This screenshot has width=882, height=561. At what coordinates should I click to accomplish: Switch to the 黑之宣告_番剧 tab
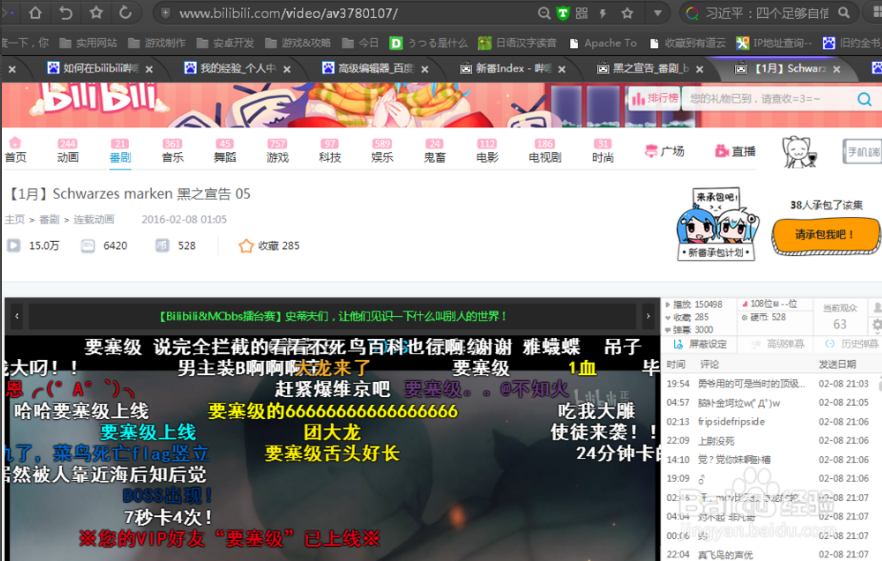pyautogui.click(x=644, y=68)
